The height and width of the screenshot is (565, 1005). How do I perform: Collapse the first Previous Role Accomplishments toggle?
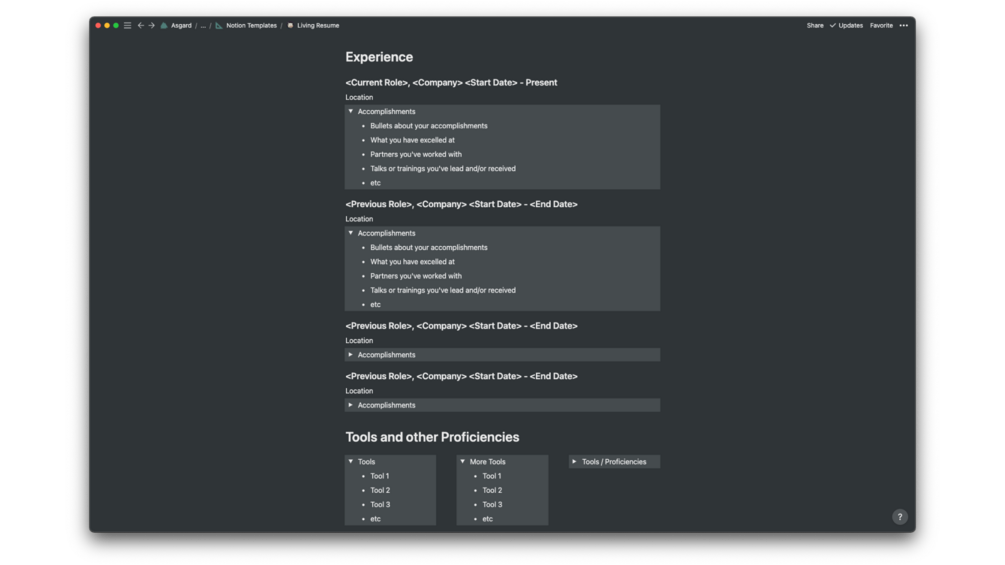(351, 233)
